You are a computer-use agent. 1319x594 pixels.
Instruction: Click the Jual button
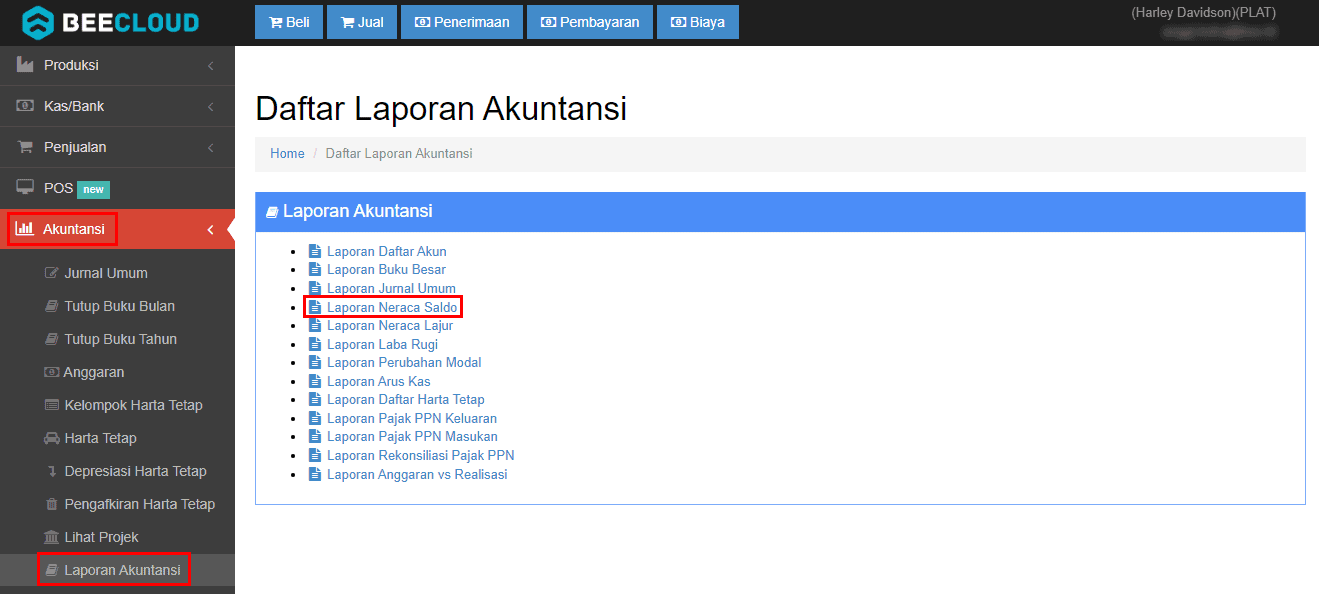tap(362, 22)
